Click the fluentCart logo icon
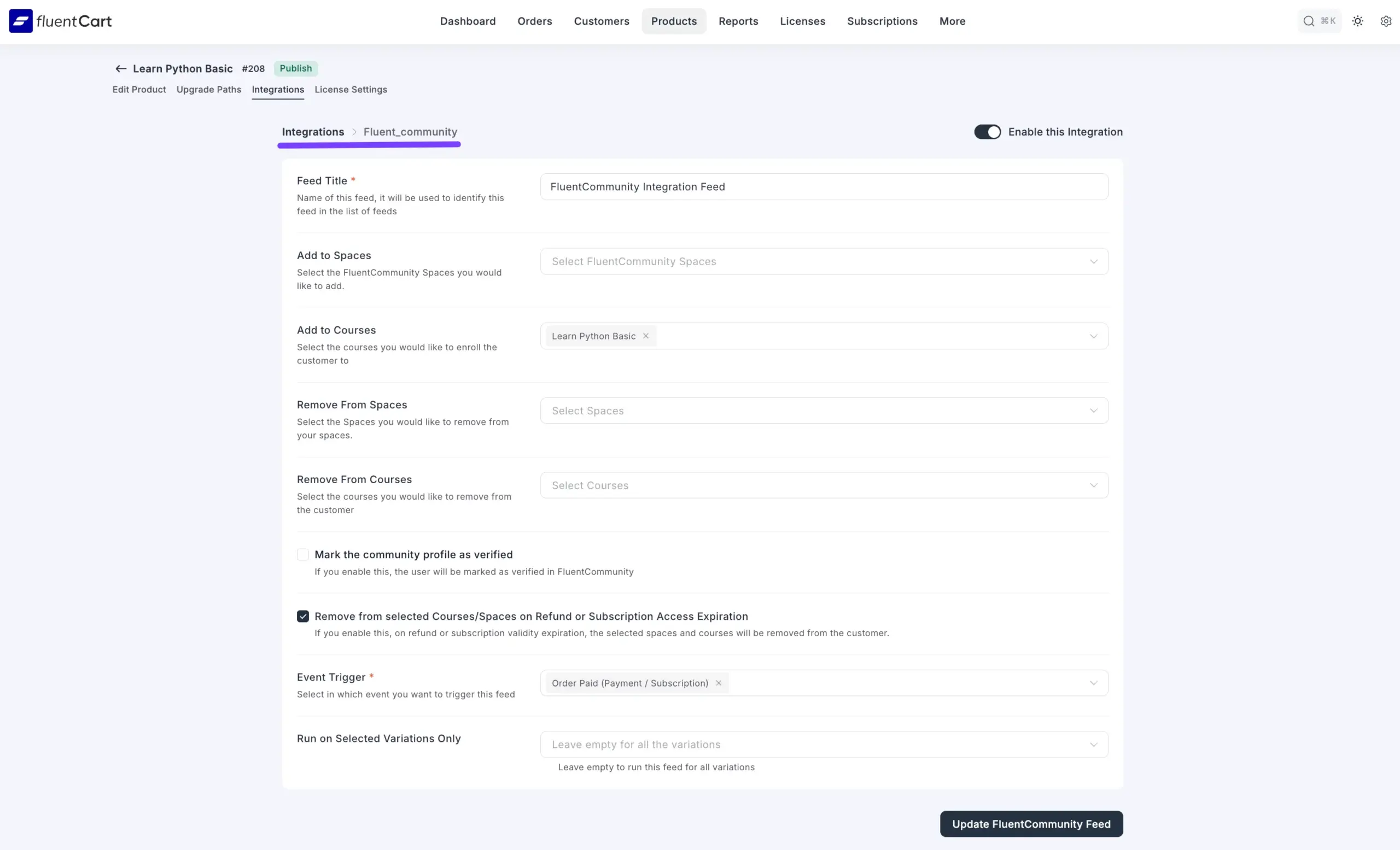 click(21, 21)
